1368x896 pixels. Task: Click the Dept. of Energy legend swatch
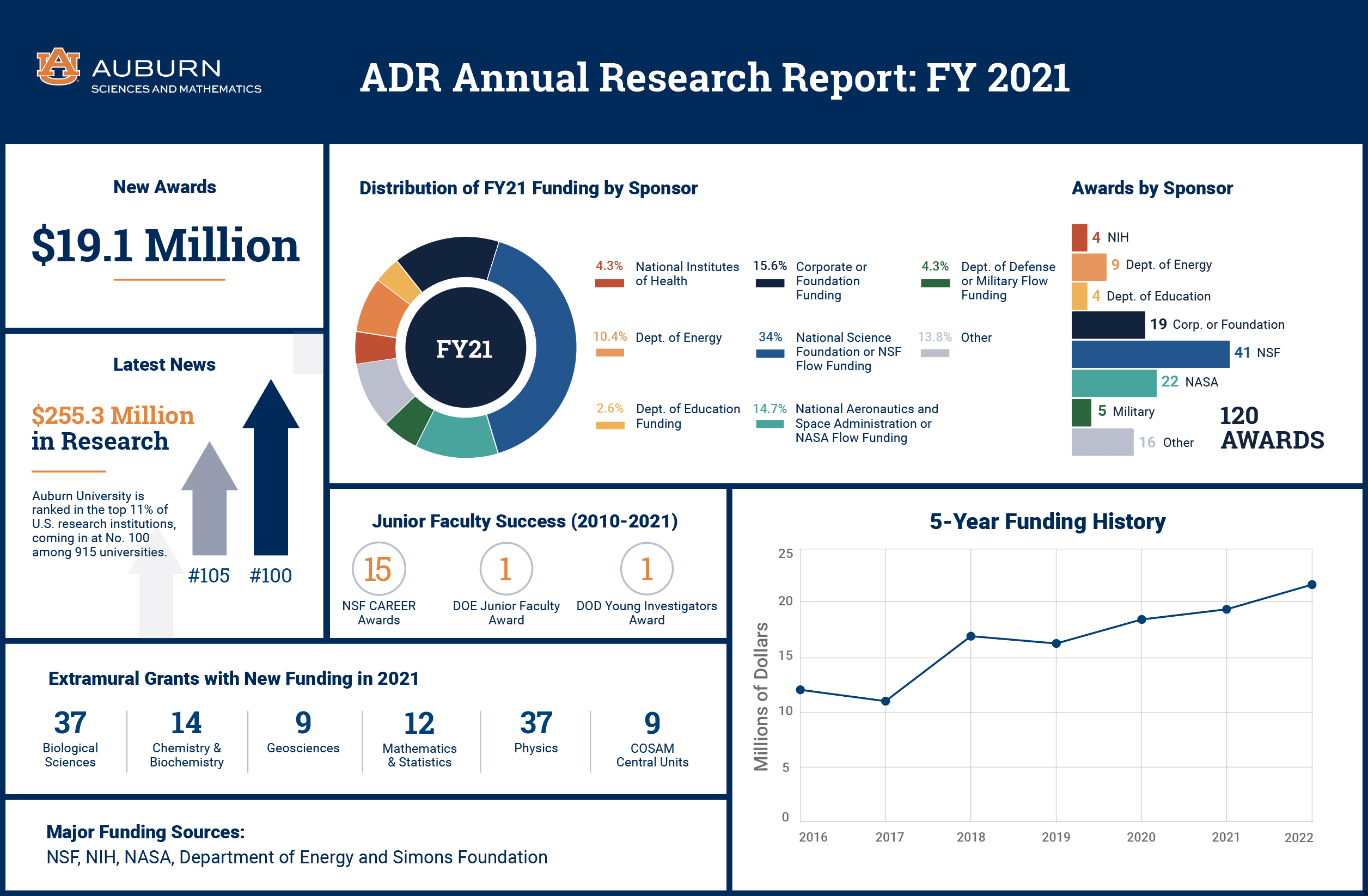(609, 353)
